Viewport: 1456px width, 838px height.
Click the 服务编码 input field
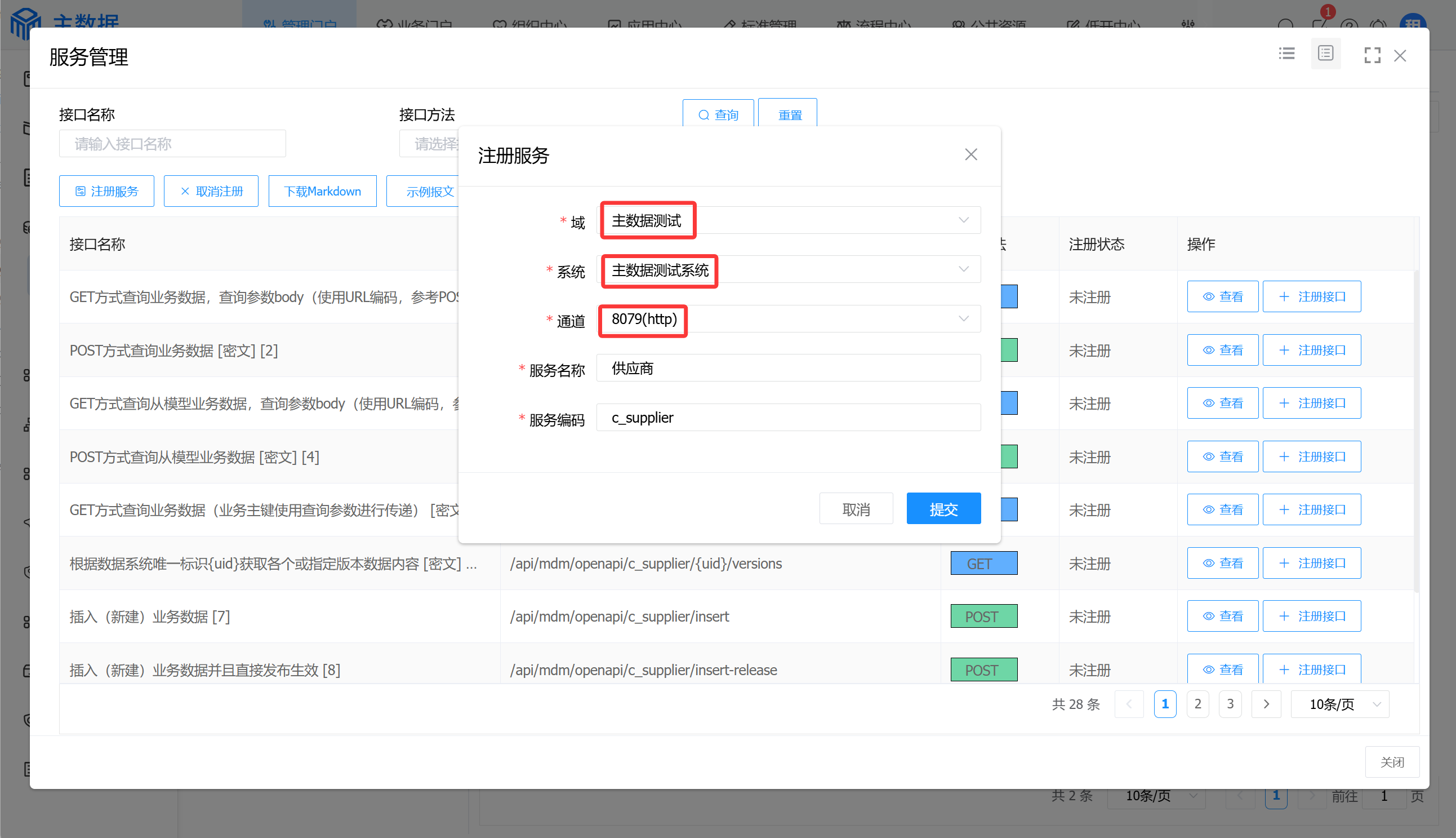coord(787,417)
